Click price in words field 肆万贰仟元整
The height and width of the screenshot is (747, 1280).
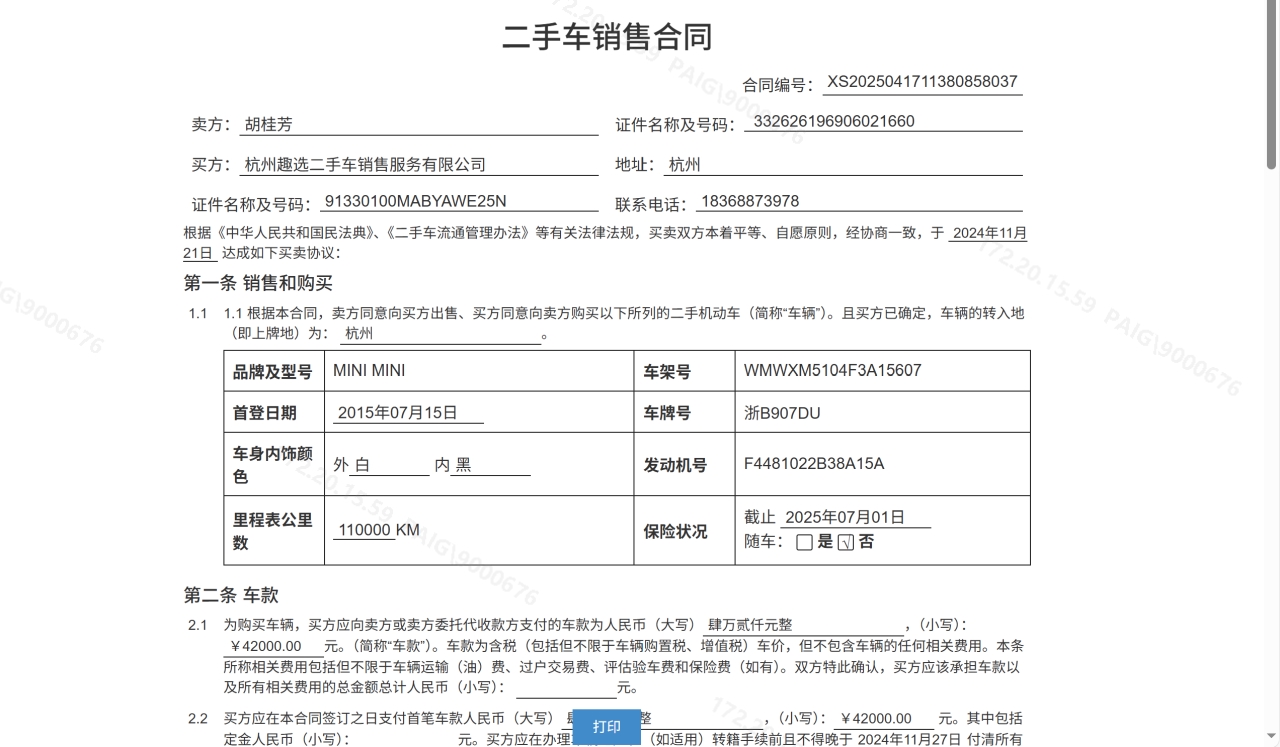tap(803, 624)
